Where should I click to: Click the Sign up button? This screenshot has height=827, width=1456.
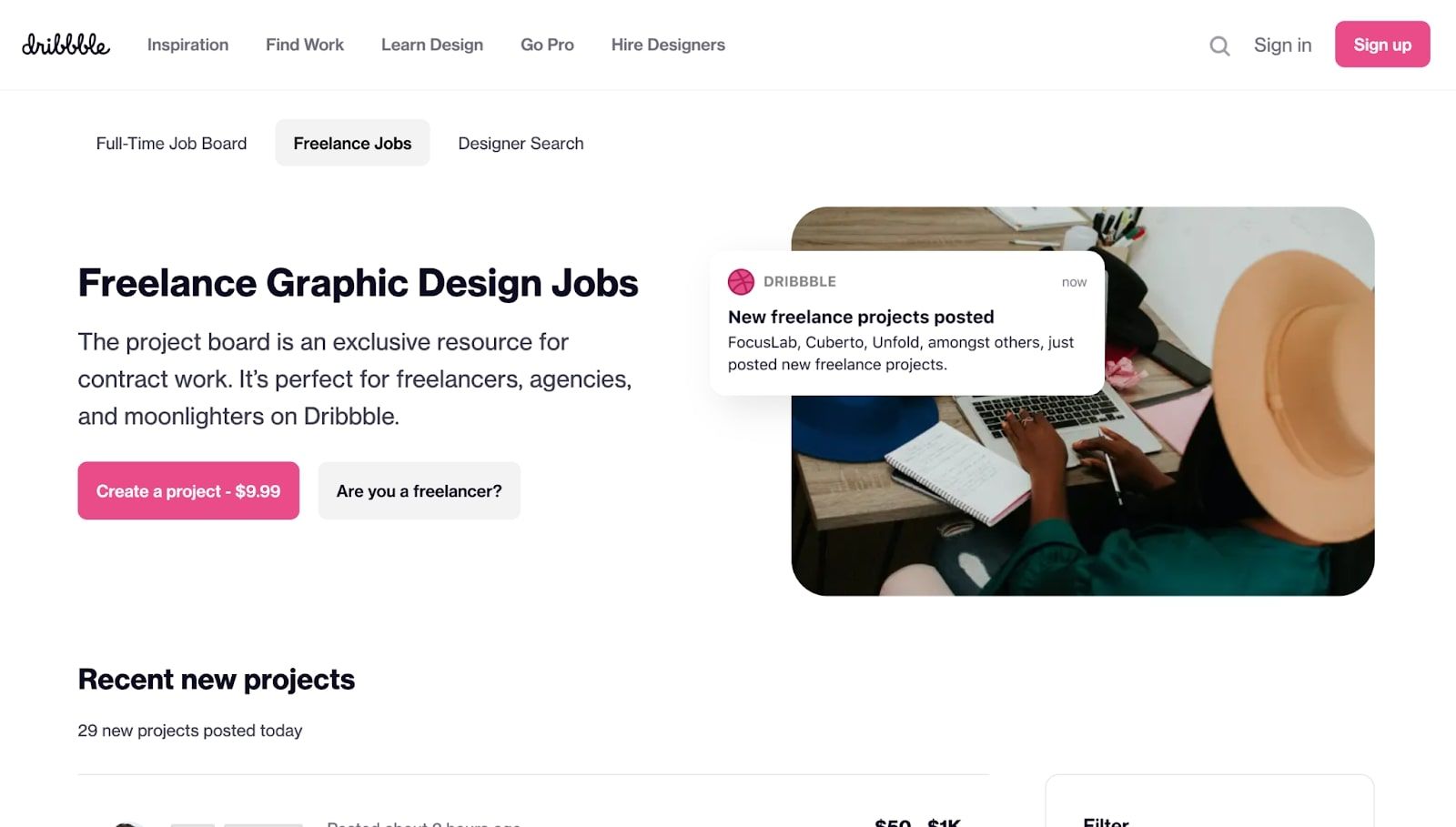click(1381, 44)
